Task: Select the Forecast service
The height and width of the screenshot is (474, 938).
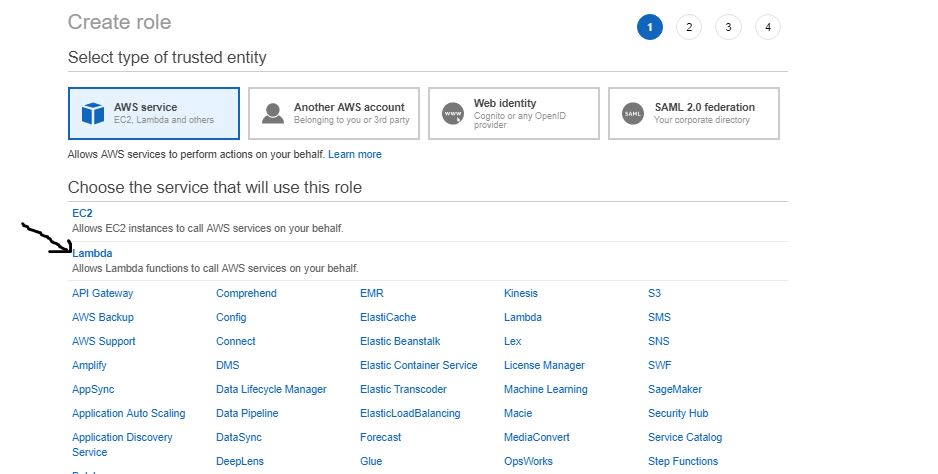Action: coord(380,437)
